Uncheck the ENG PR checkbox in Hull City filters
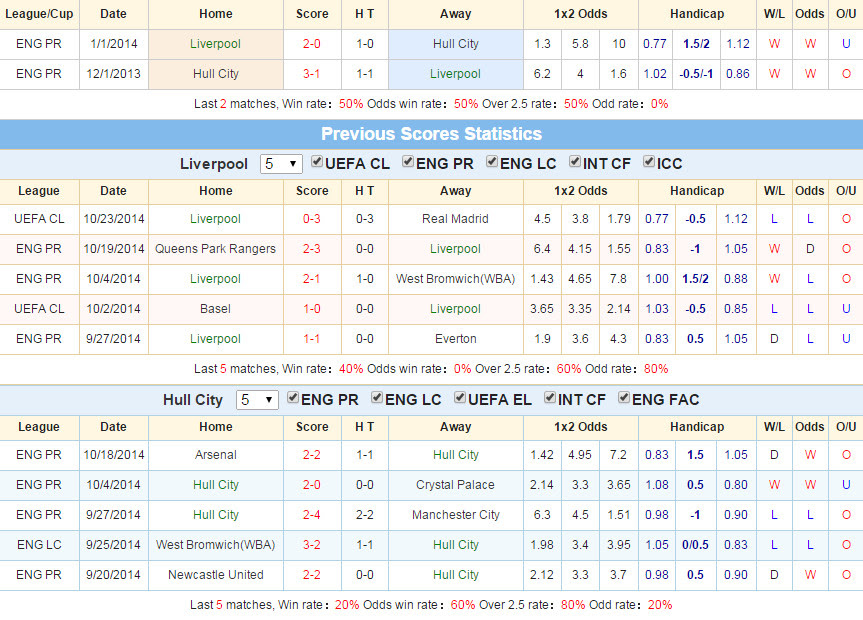863x620 pixels. [x=293, y=398]
